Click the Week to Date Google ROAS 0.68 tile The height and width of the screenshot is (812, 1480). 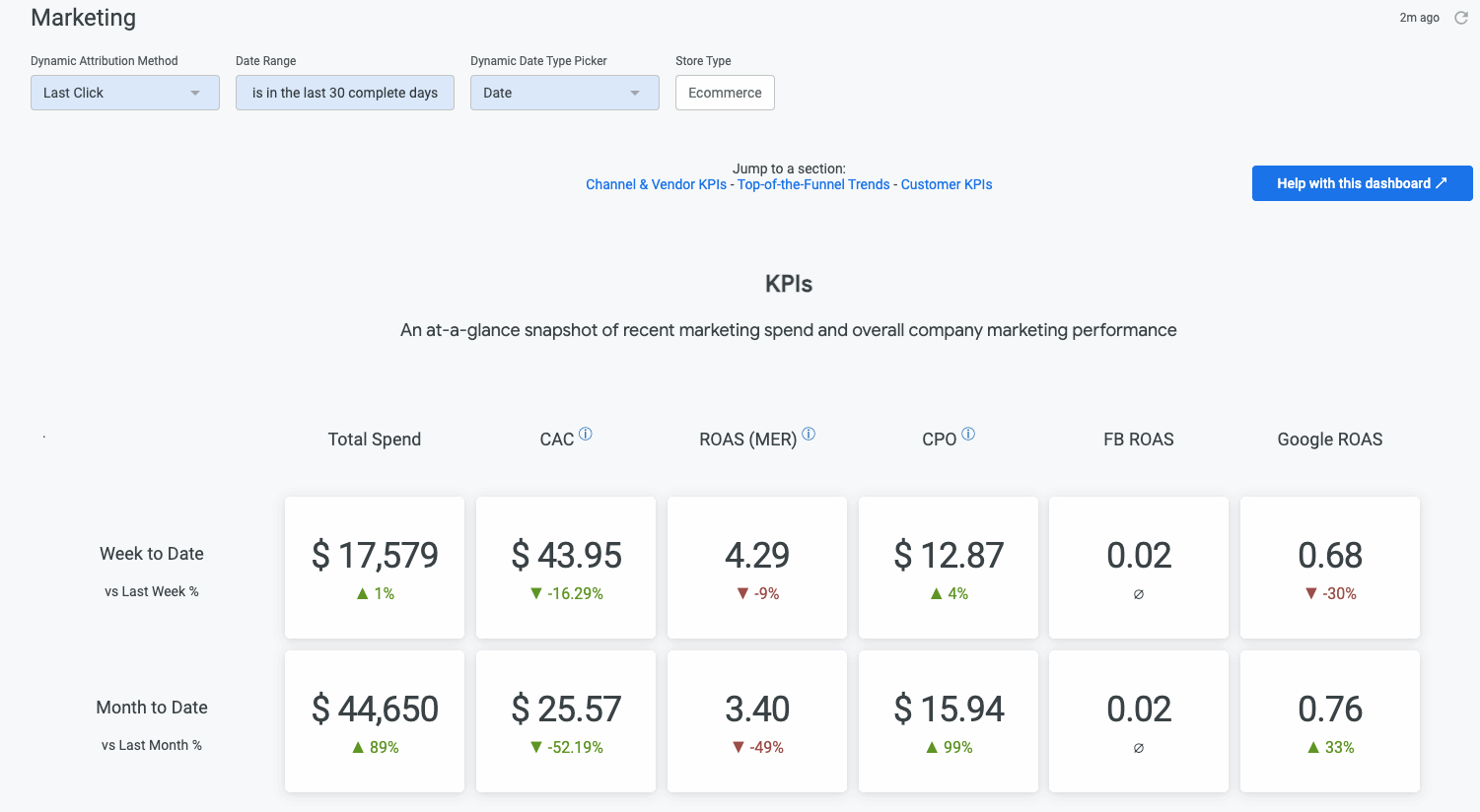click(x=1330, y=567)
